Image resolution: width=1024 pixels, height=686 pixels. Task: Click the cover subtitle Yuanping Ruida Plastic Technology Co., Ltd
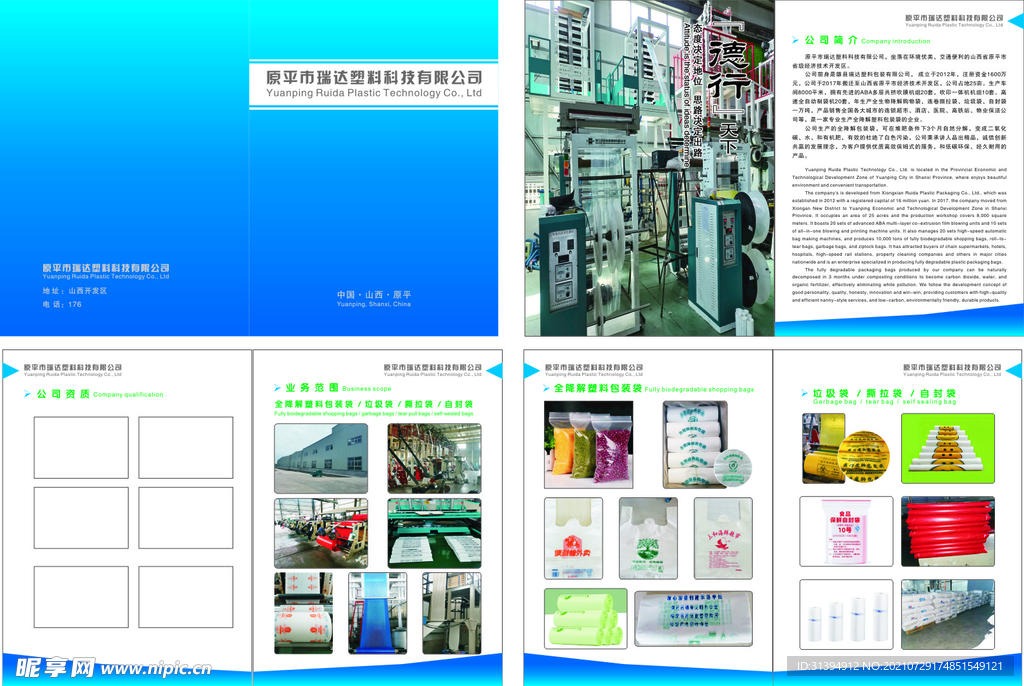374,93
